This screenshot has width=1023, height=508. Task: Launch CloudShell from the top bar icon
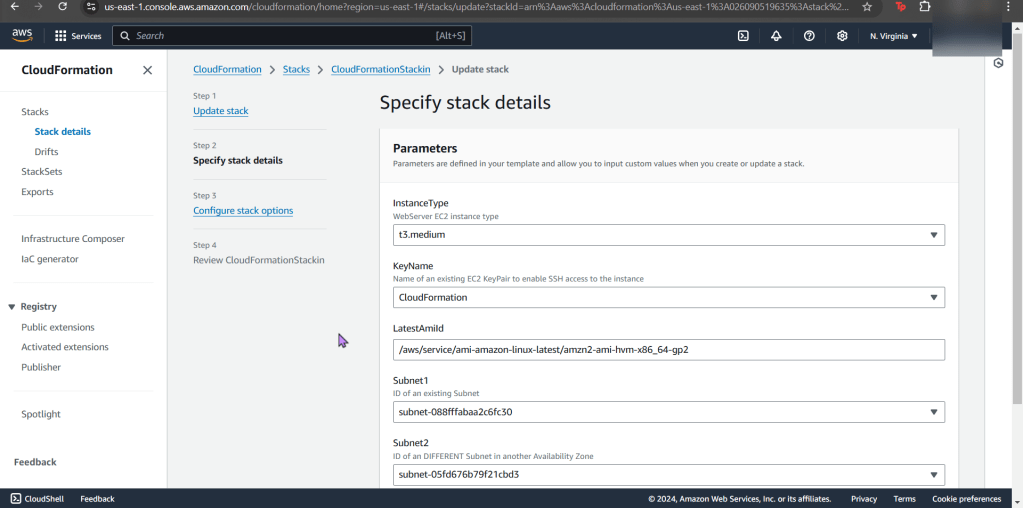point(743,36)
